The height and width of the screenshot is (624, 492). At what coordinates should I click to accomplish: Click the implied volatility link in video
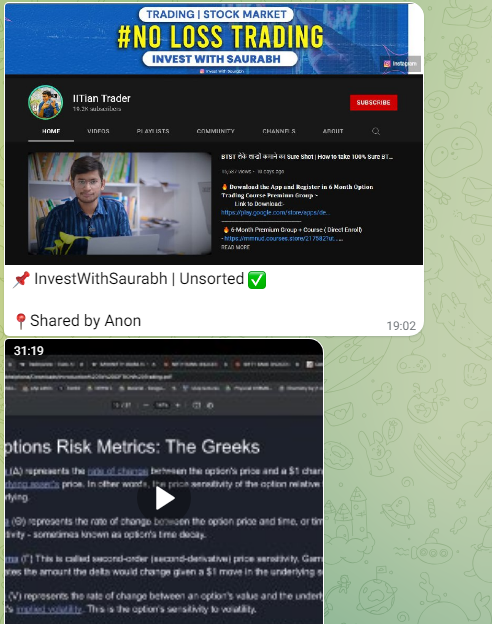click(49, 609)
